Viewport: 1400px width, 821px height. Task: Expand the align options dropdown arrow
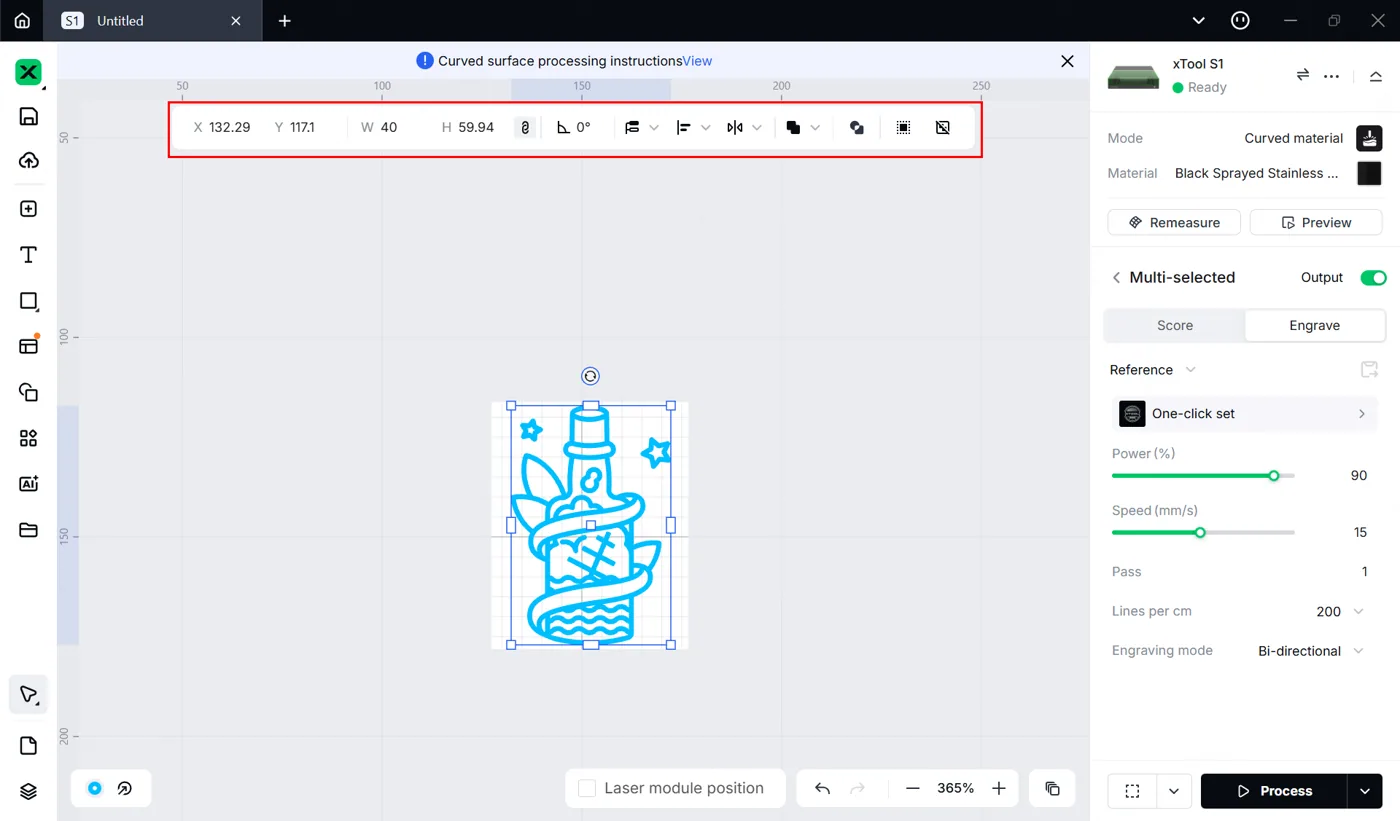[706, 128]
